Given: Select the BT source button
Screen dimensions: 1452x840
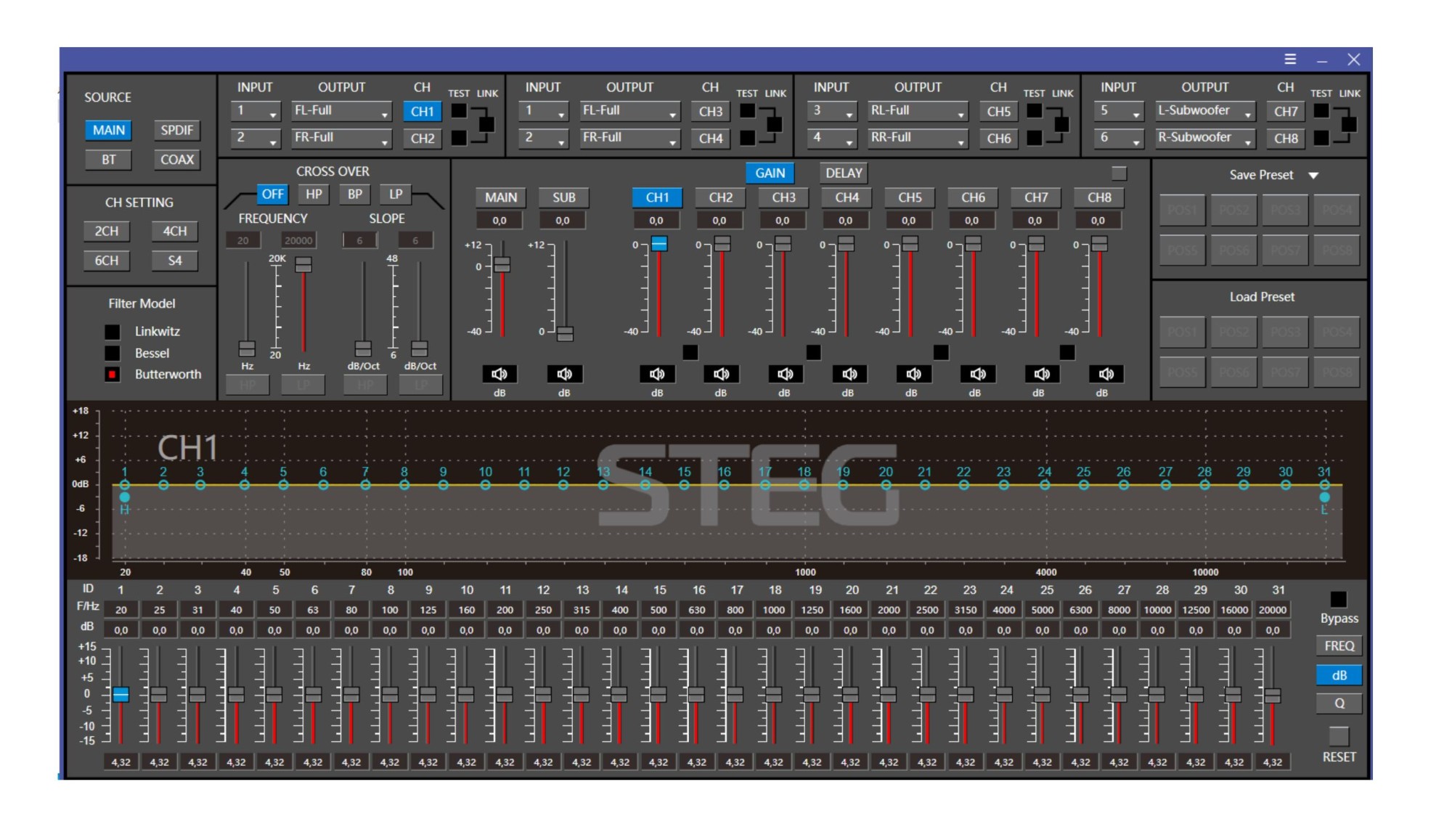Looking at the screenshot, I should click(109, 160).
